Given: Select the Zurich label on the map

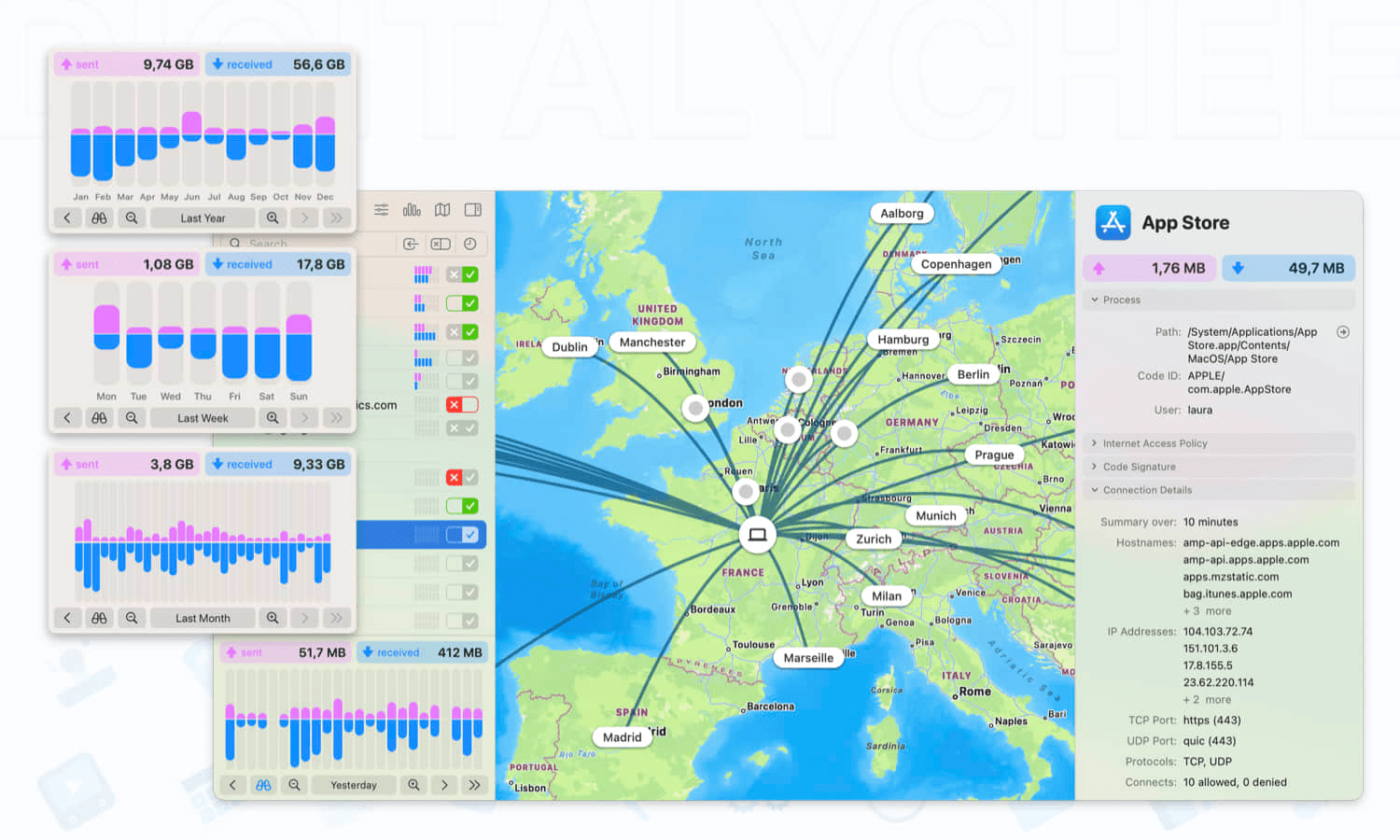Looking at the screenshot, I should click(x=874, y=539).
